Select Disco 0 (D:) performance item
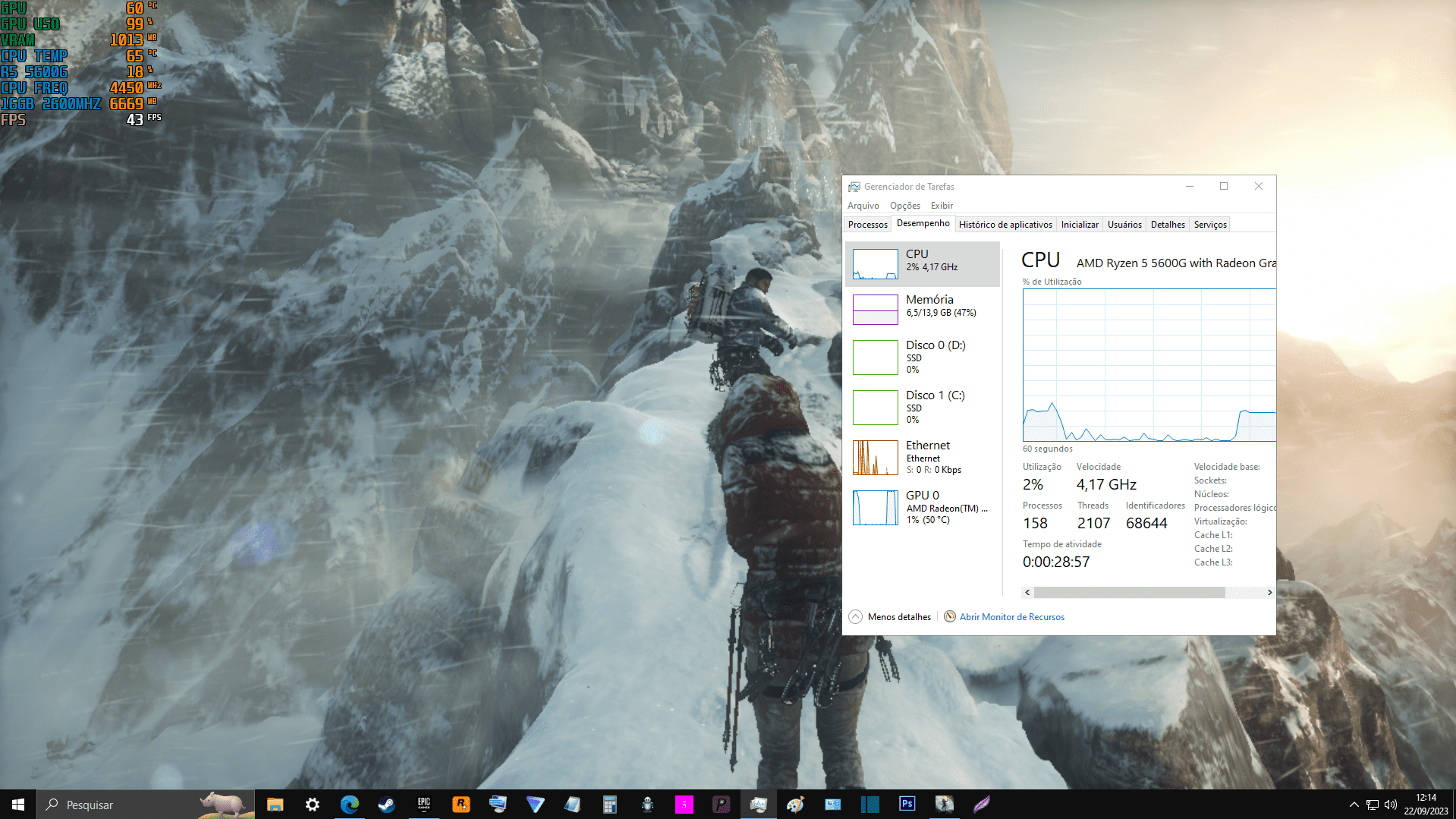 [x=923, y=358]
